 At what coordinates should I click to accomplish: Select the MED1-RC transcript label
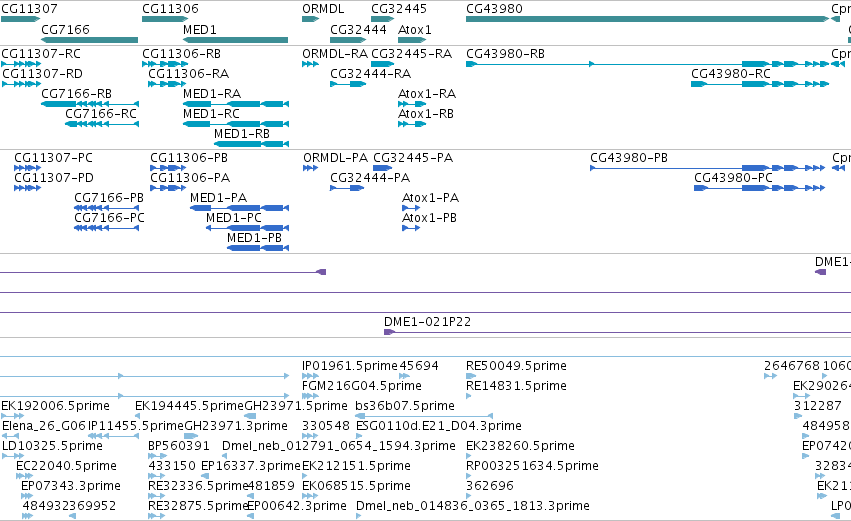click(x=211, y=114)
